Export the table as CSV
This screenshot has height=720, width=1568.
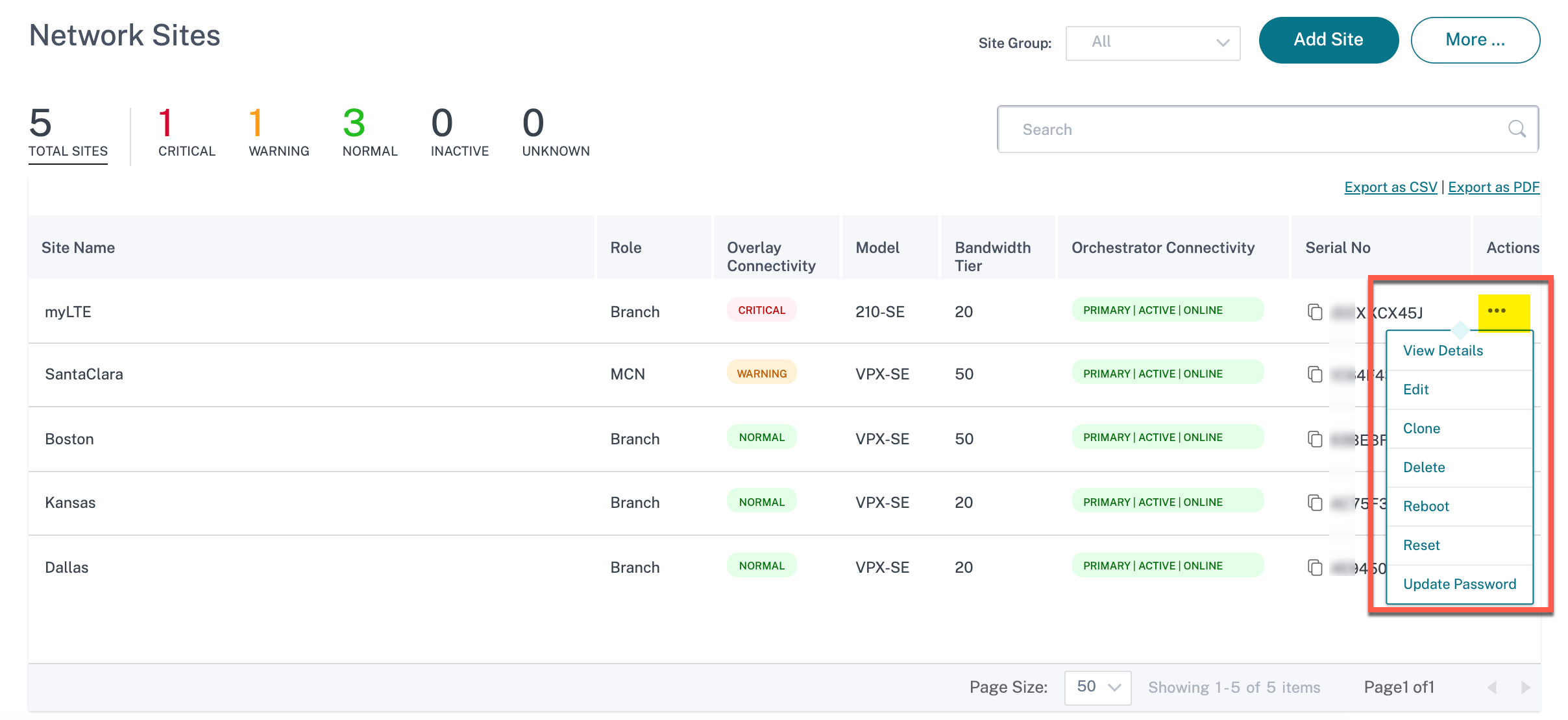1390,187
